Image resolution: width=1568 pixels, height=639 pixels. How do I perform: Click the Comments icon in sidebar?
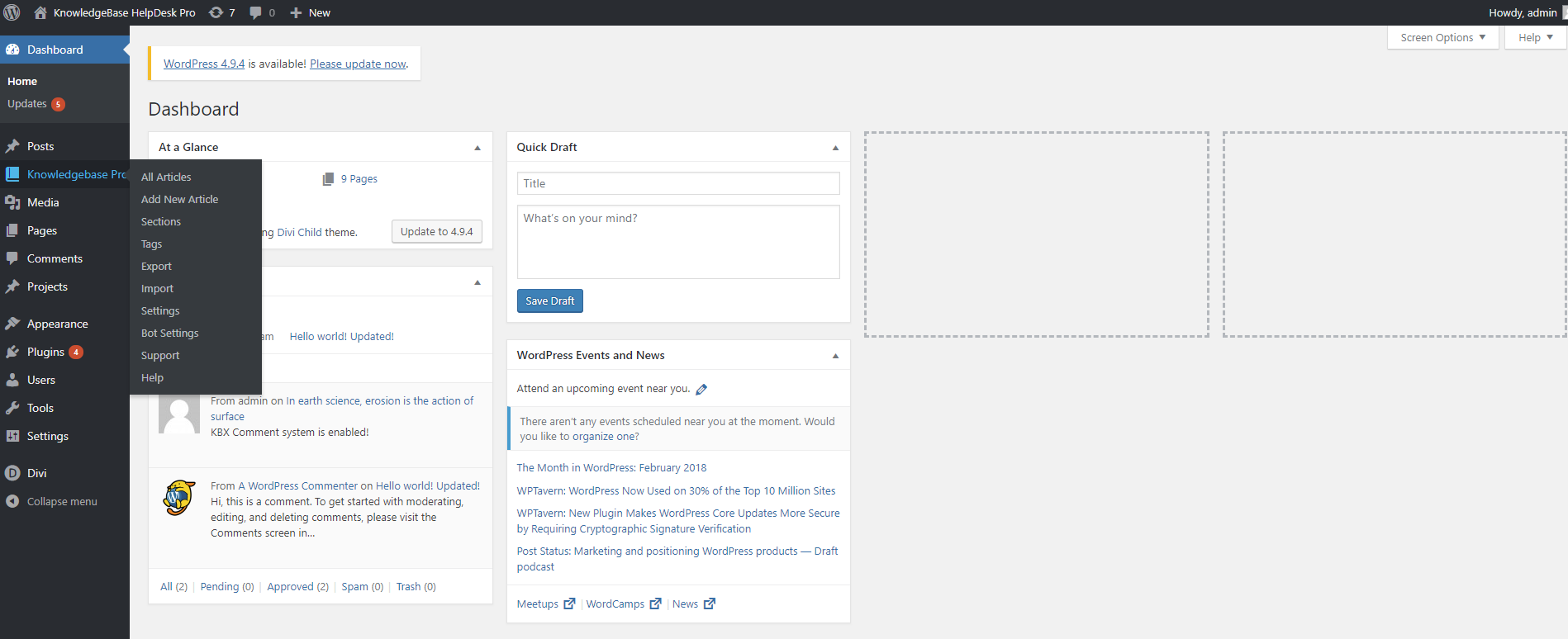(12, 258)
